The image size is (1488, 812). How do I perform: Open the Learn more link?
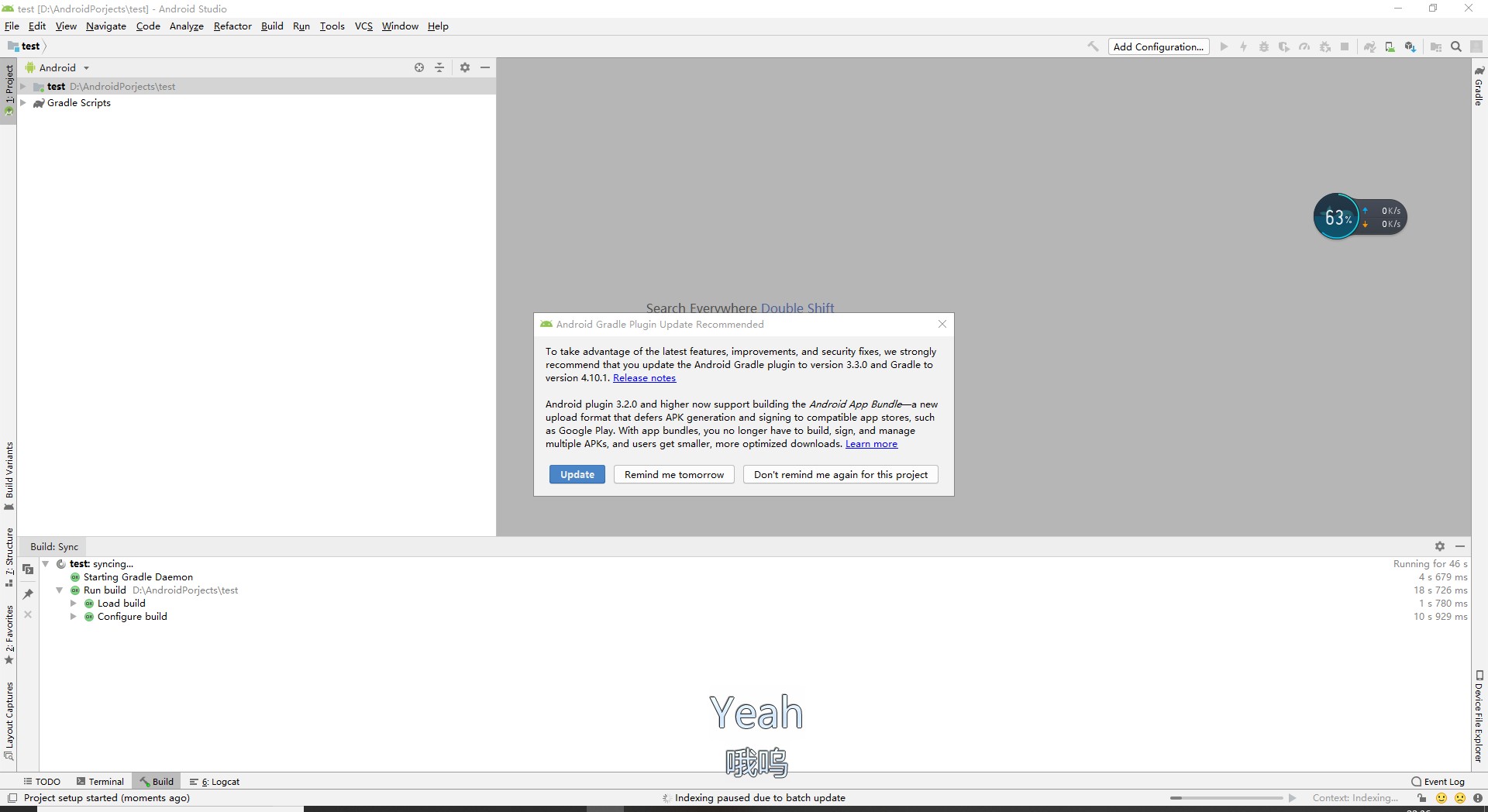point(872,444)
